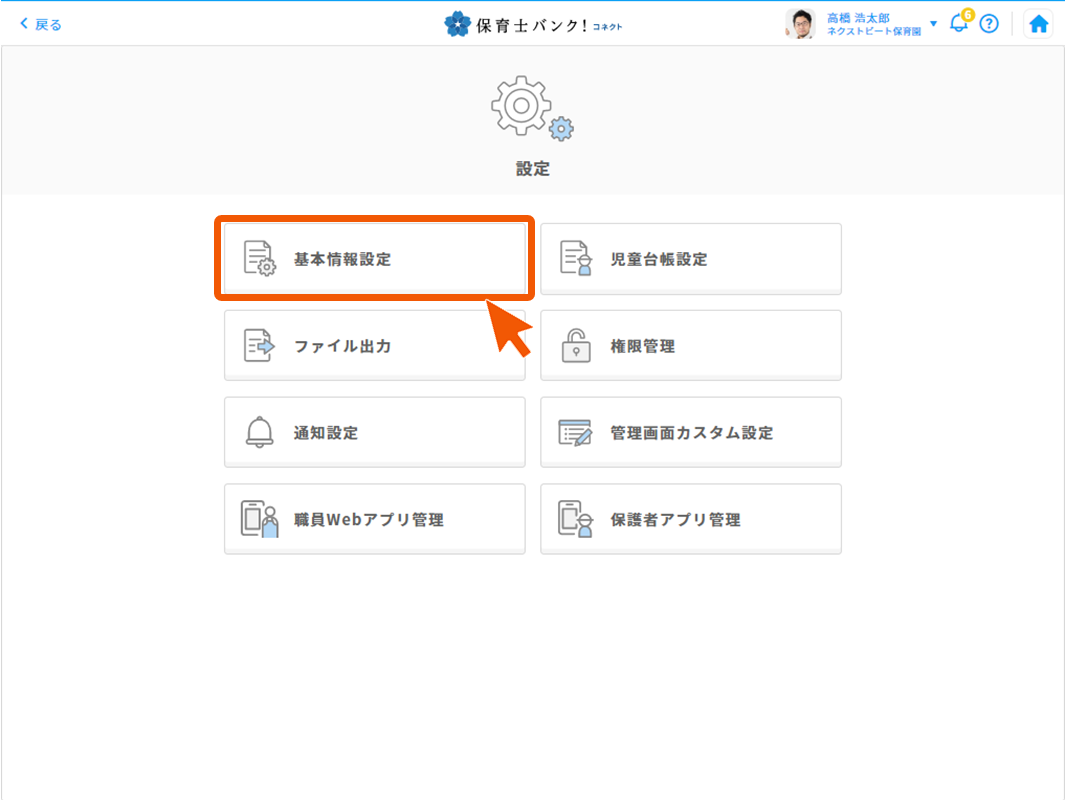Click the 児童台帳設定 child document icon
The height and width of the screenshot is (800, 1067).
(x=575, y=258)
